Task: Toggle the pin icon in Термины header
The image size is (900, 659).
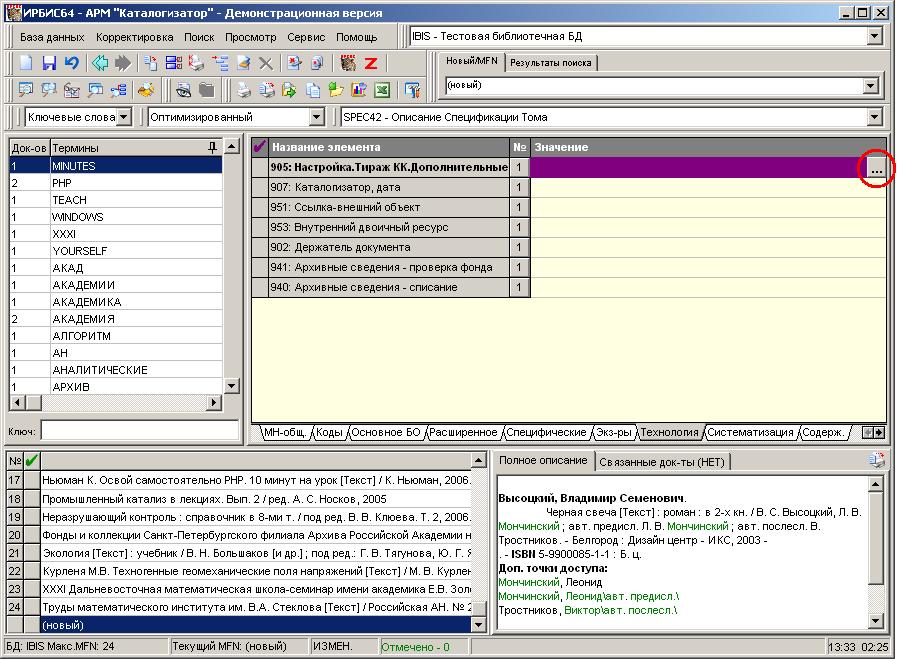Action: click(213, 148)
